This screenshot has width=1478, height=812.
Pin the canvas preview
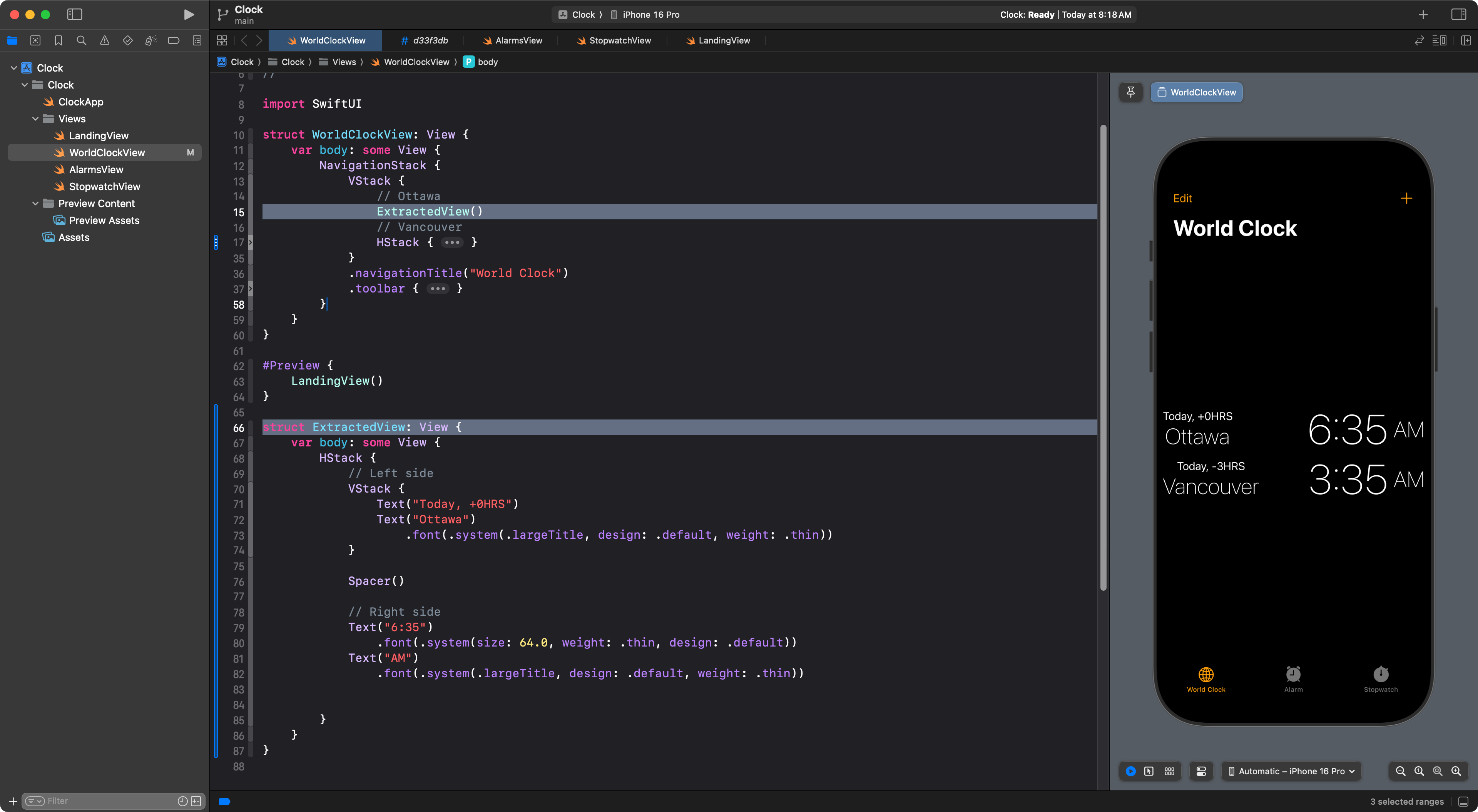(1130, 92)
